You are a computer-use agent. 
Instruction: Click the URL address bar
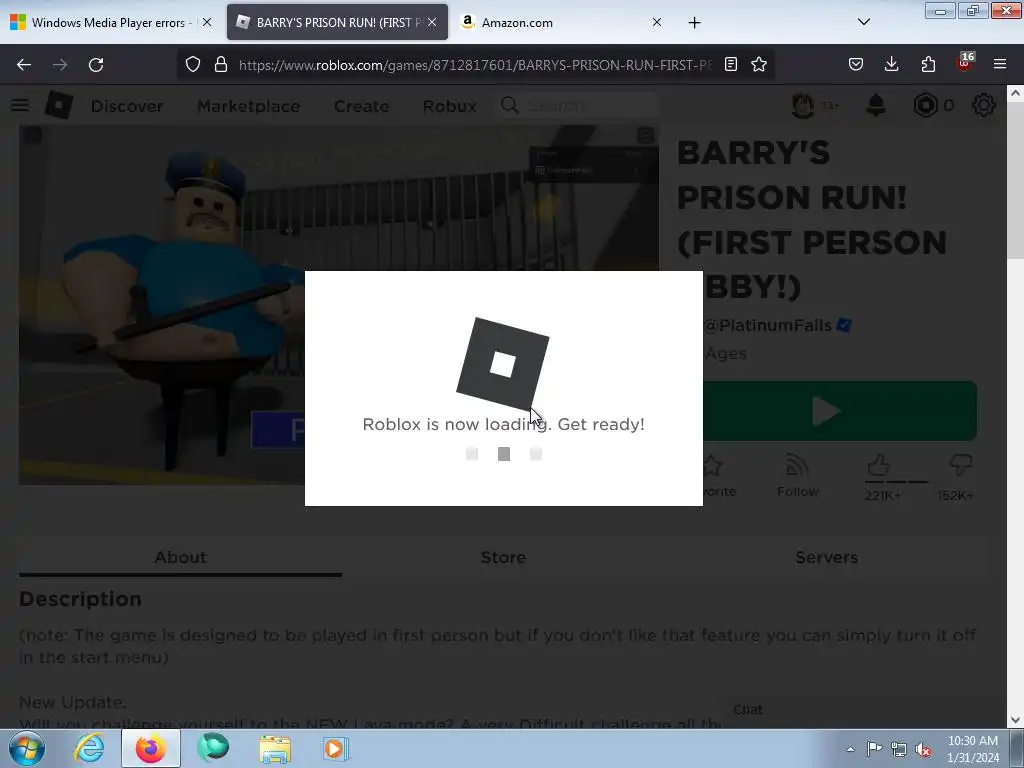pyautogui.click(x=475, y=65)
